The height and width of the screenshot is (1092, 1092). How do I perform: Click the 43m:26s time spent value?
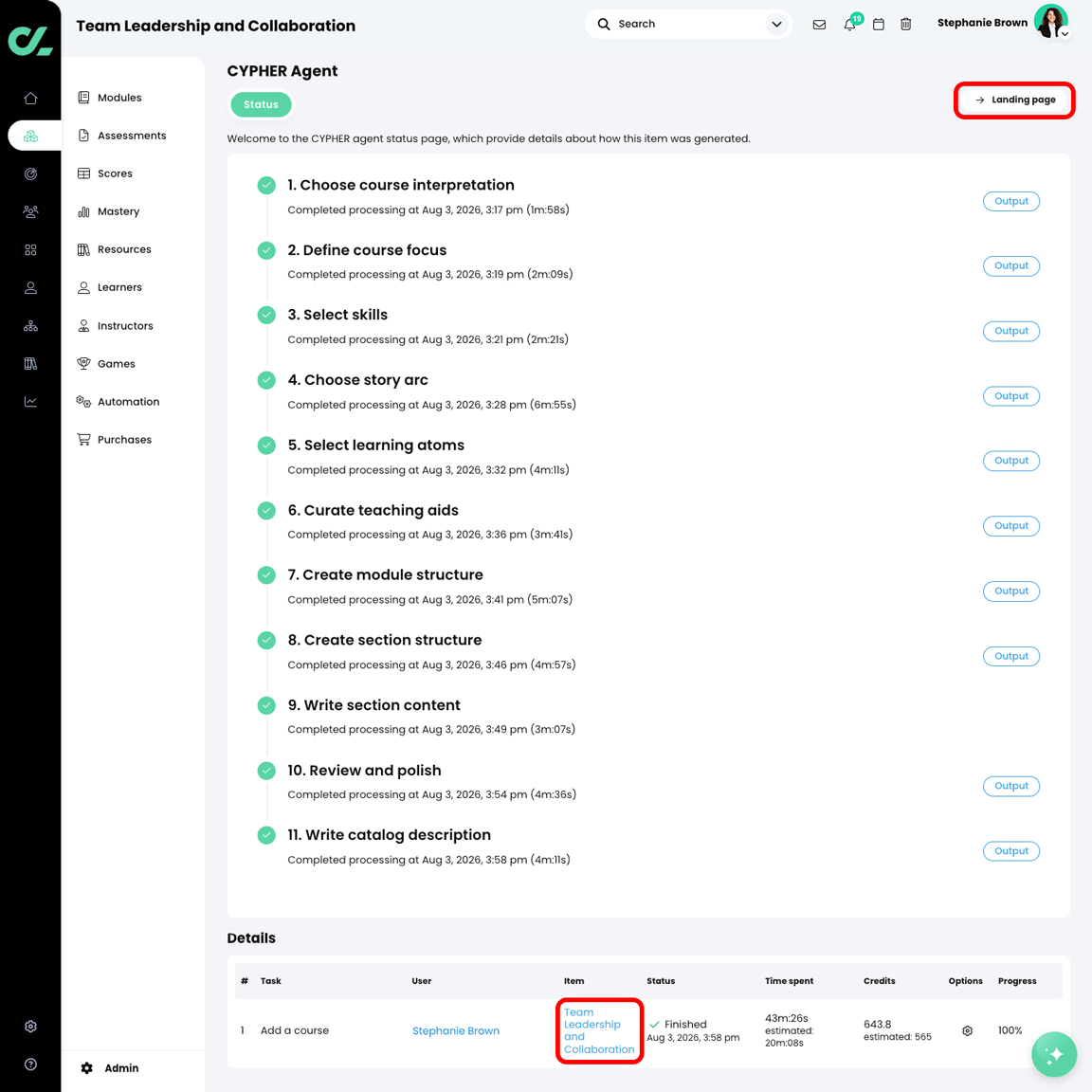pos(786,1018)
